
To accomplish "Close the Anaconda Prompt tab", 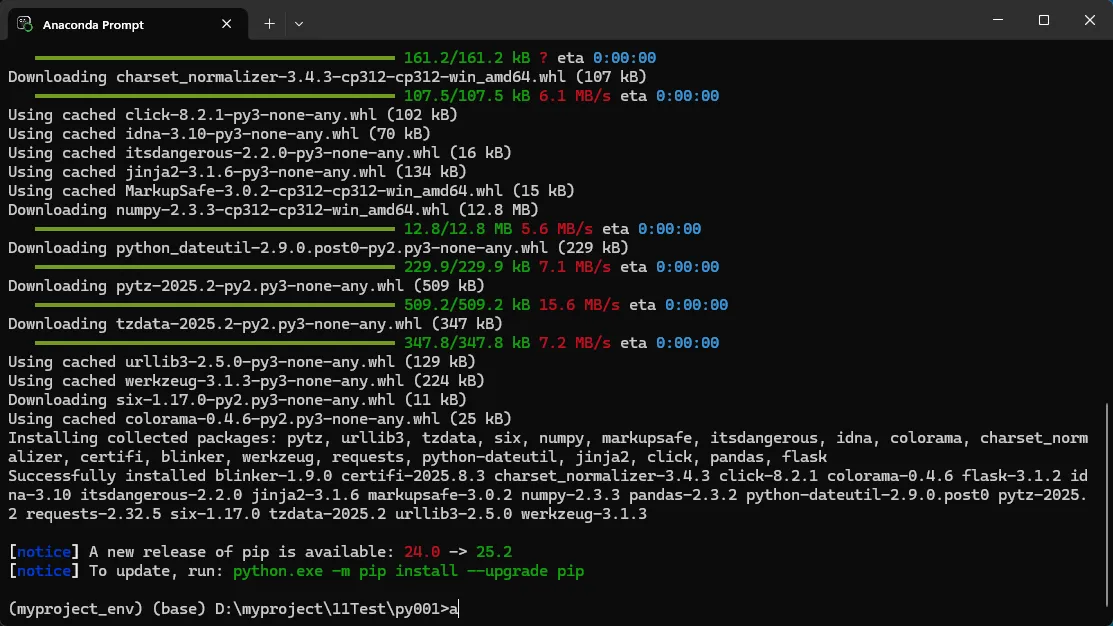I will tap(228, 24).
